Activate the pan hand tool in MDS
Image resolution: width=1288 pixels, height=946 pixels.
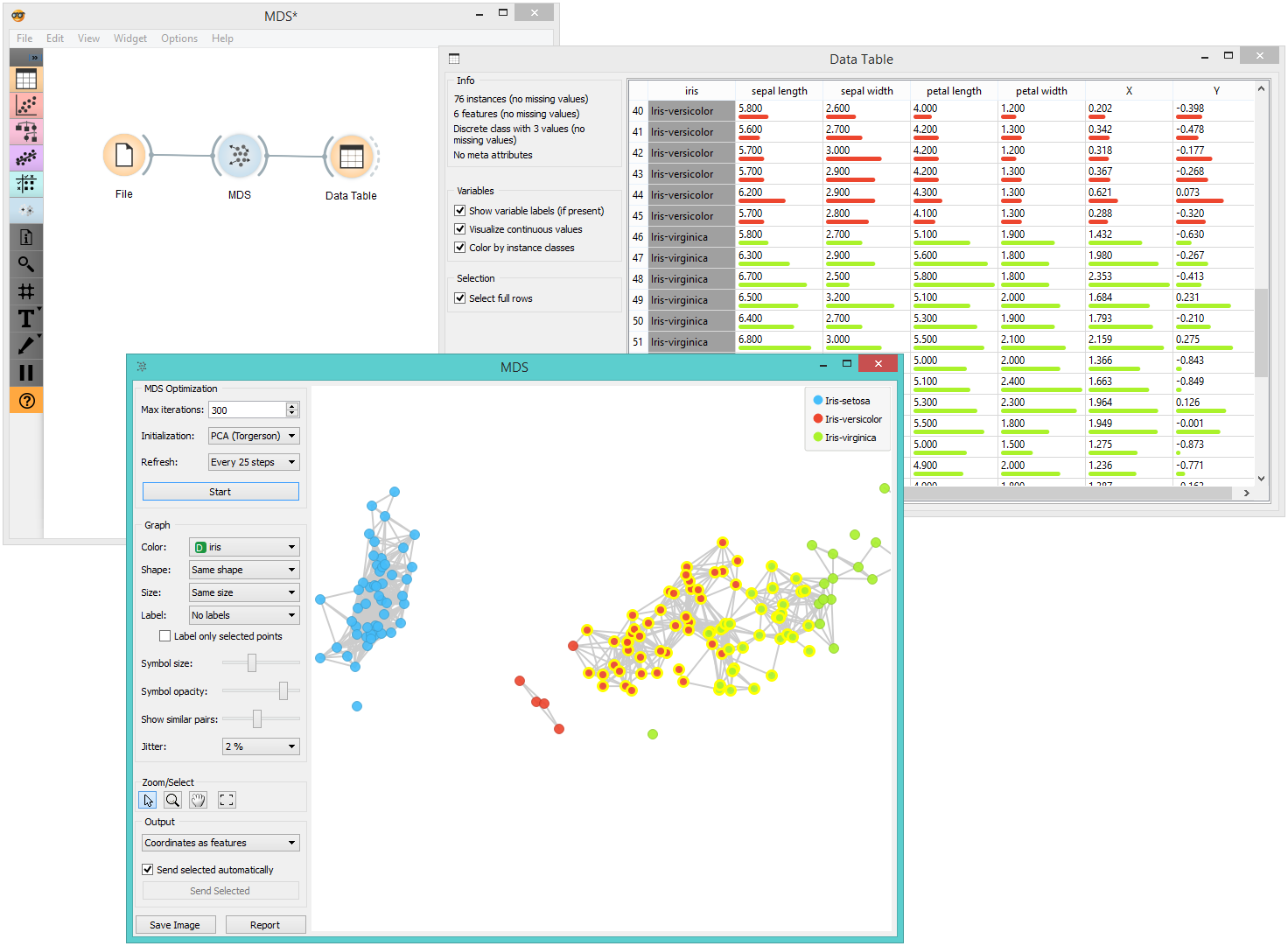[198, 799]
